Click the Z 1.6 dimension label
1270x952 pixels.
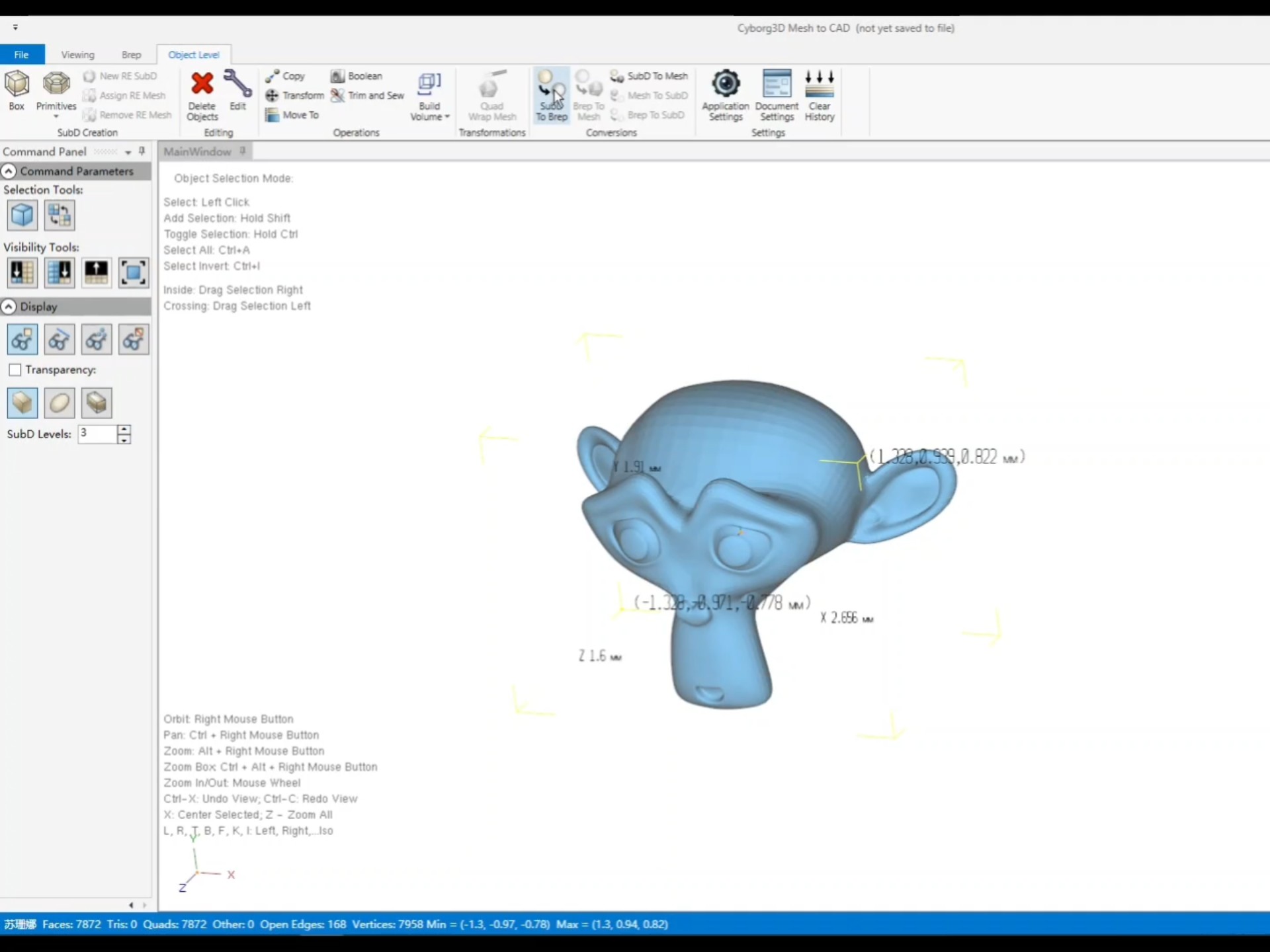(600, 656)
